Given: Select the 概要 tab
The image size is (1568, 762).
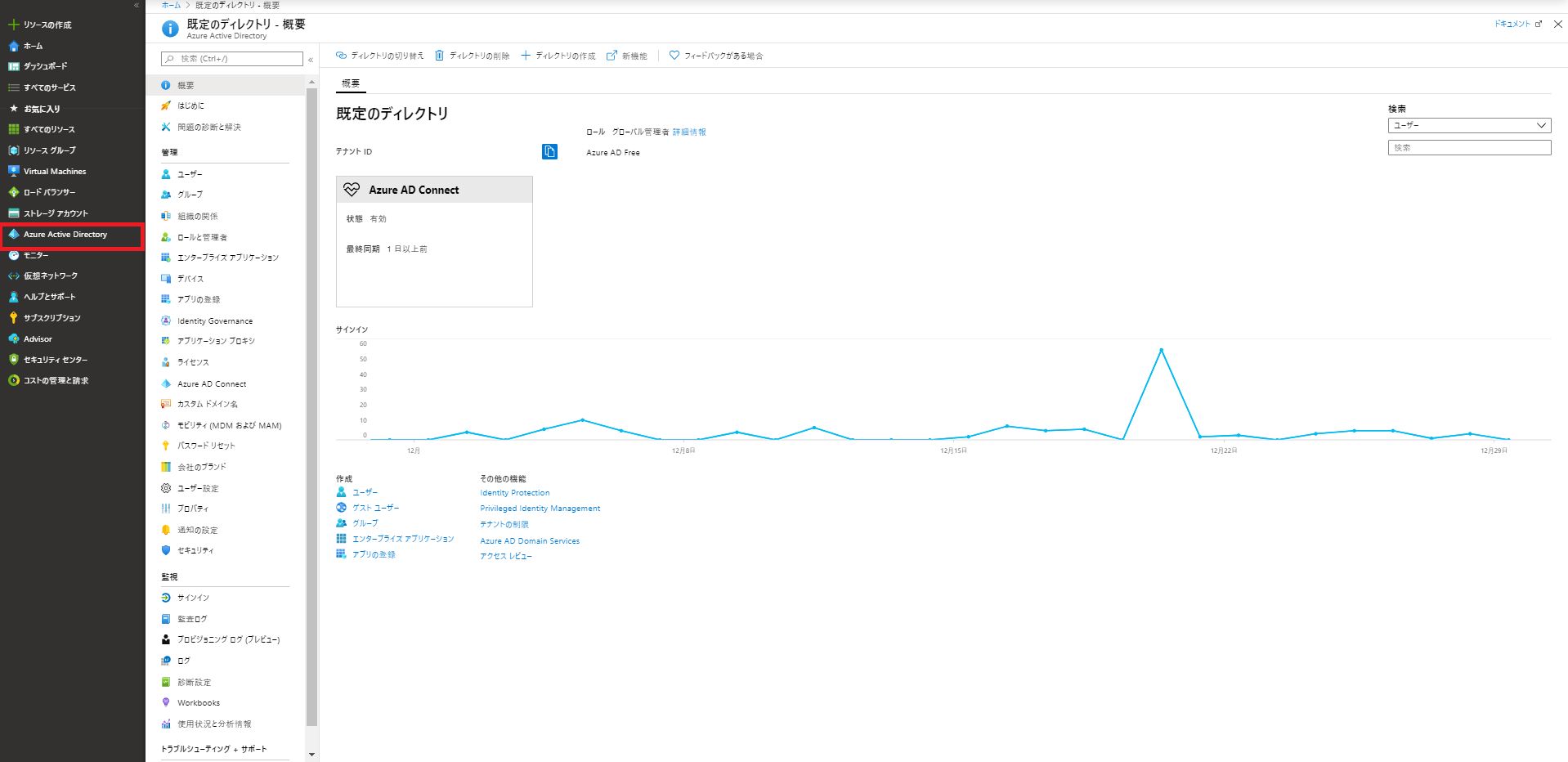Looking at the screenshot, I should pos(351,83).
